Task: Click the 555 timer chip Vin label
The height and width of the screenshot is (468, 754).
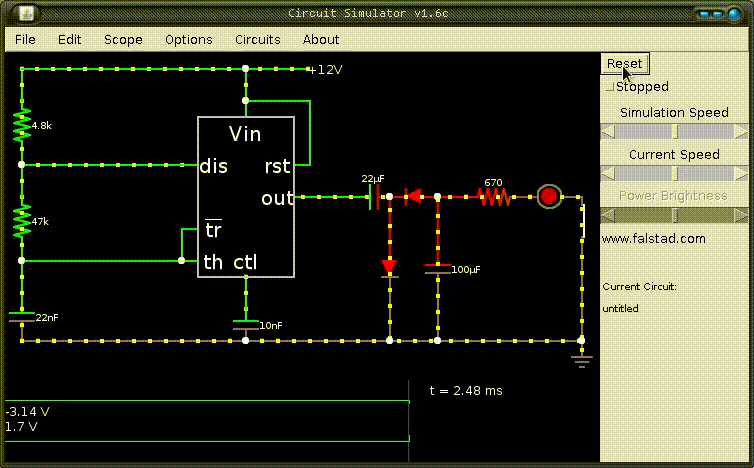Action: click(x=245, y=134)
